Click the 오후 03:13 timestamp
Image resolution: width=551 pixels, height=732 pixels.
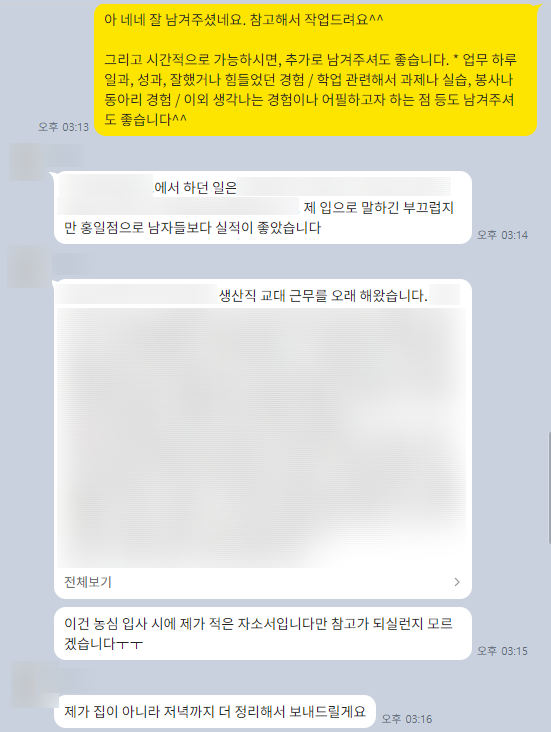64,127
